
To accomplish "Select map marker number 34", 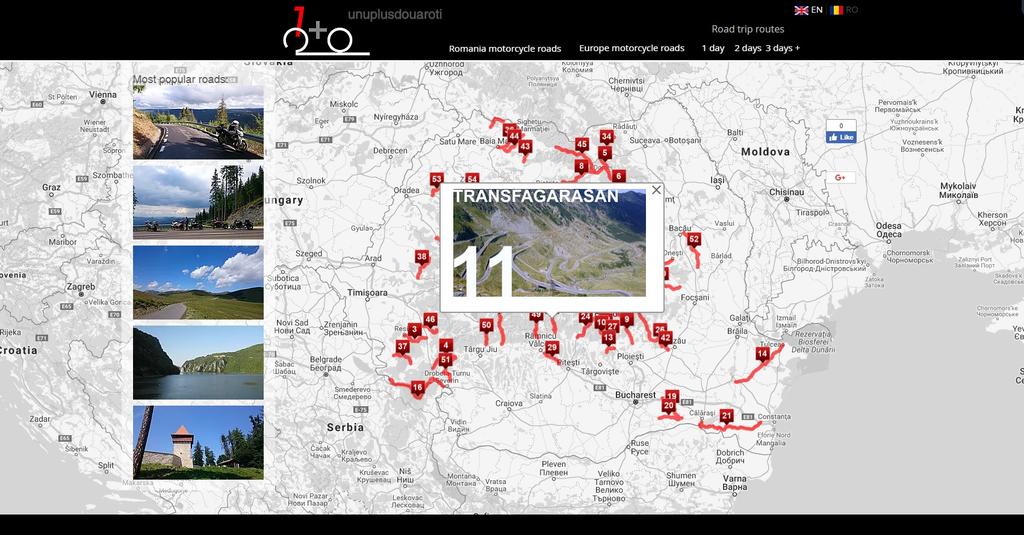I will [x=607, y=137].
